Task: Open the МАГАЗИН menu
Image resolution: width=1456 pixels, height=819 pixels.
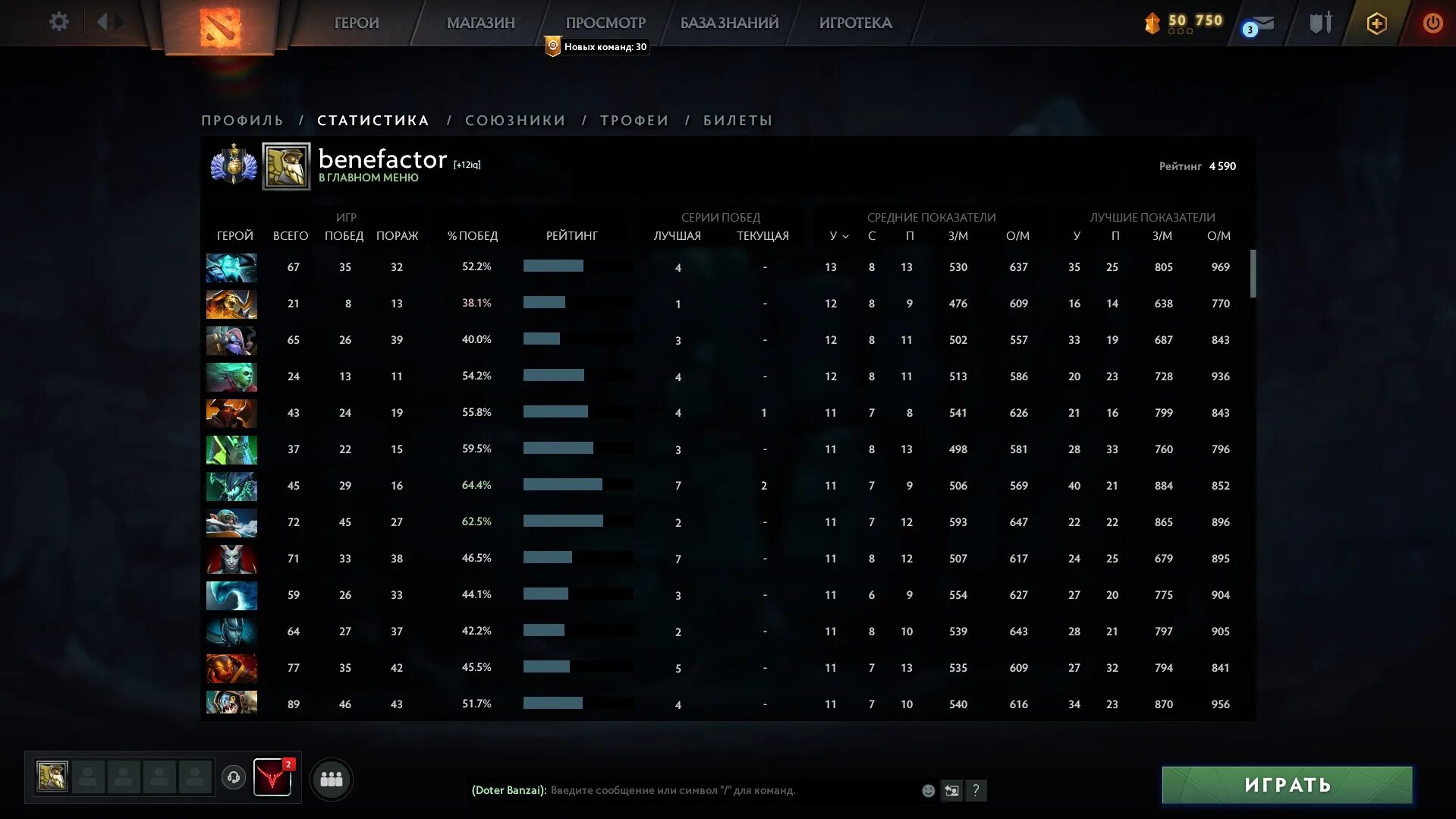Action: (480, 23)
